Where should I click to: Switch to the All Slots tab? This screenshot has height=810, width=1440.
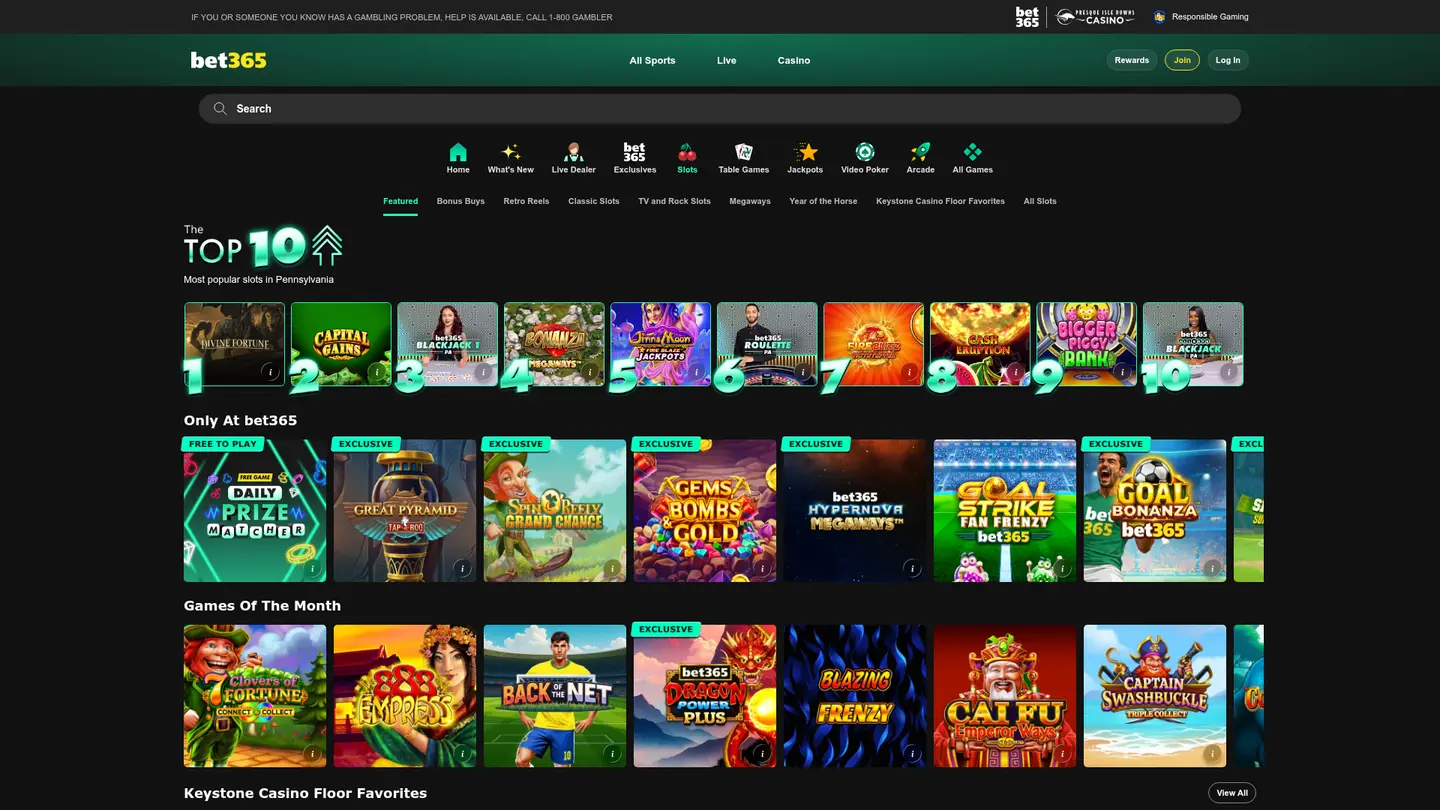1040,201
